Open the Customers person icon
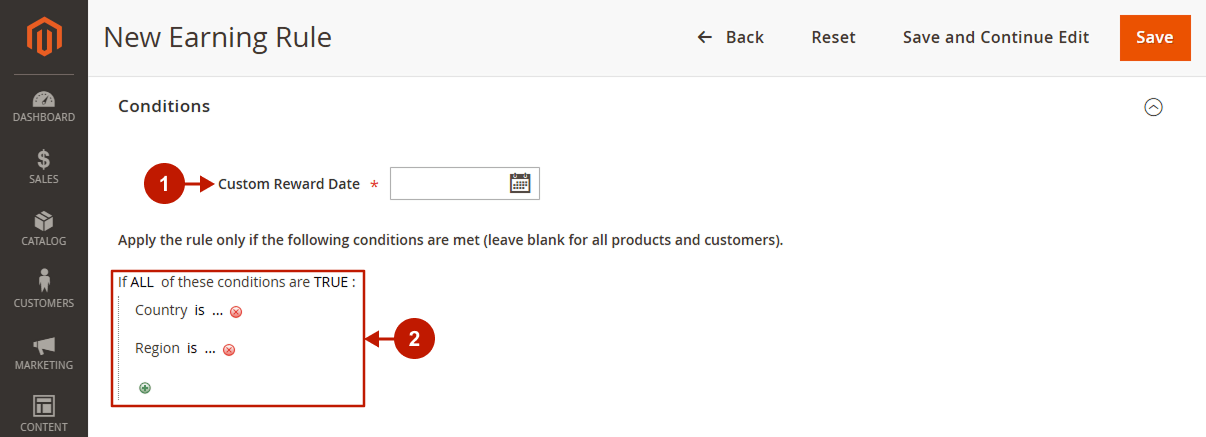 tap(44, 281)
